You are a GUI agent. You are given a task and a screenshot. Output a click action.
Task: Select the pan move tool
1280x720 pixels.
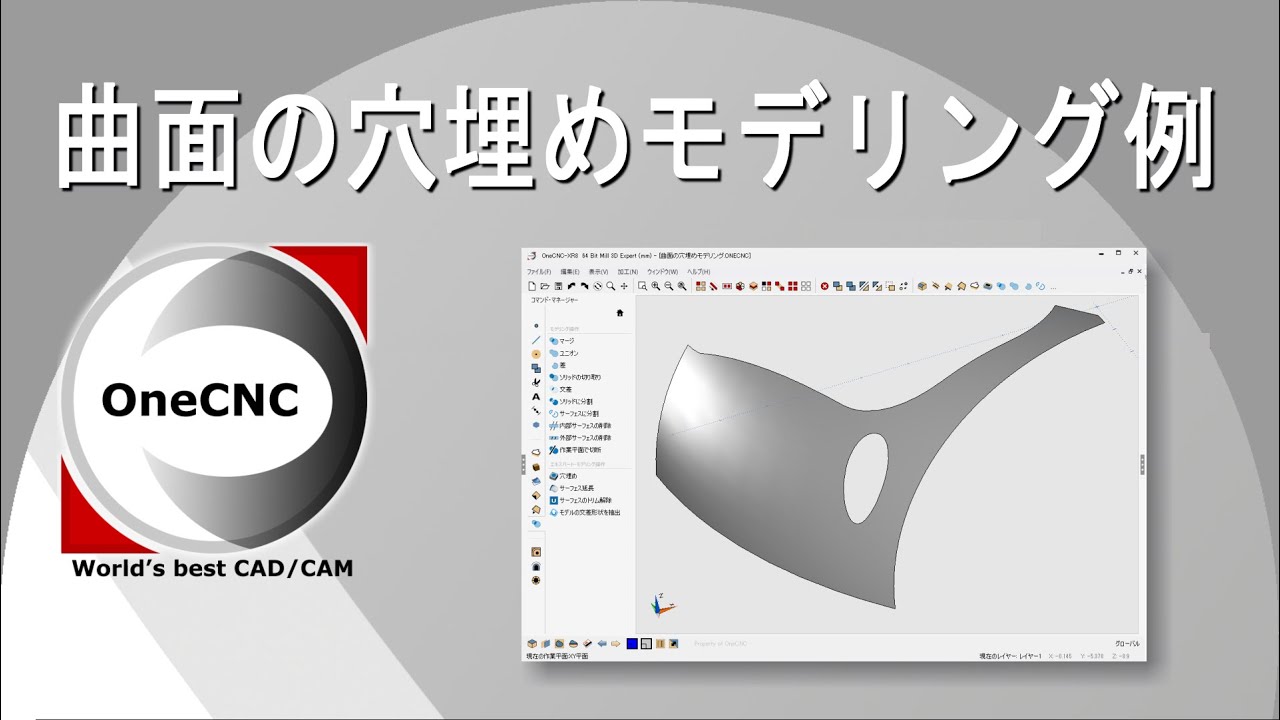click(x=624, y=286)
